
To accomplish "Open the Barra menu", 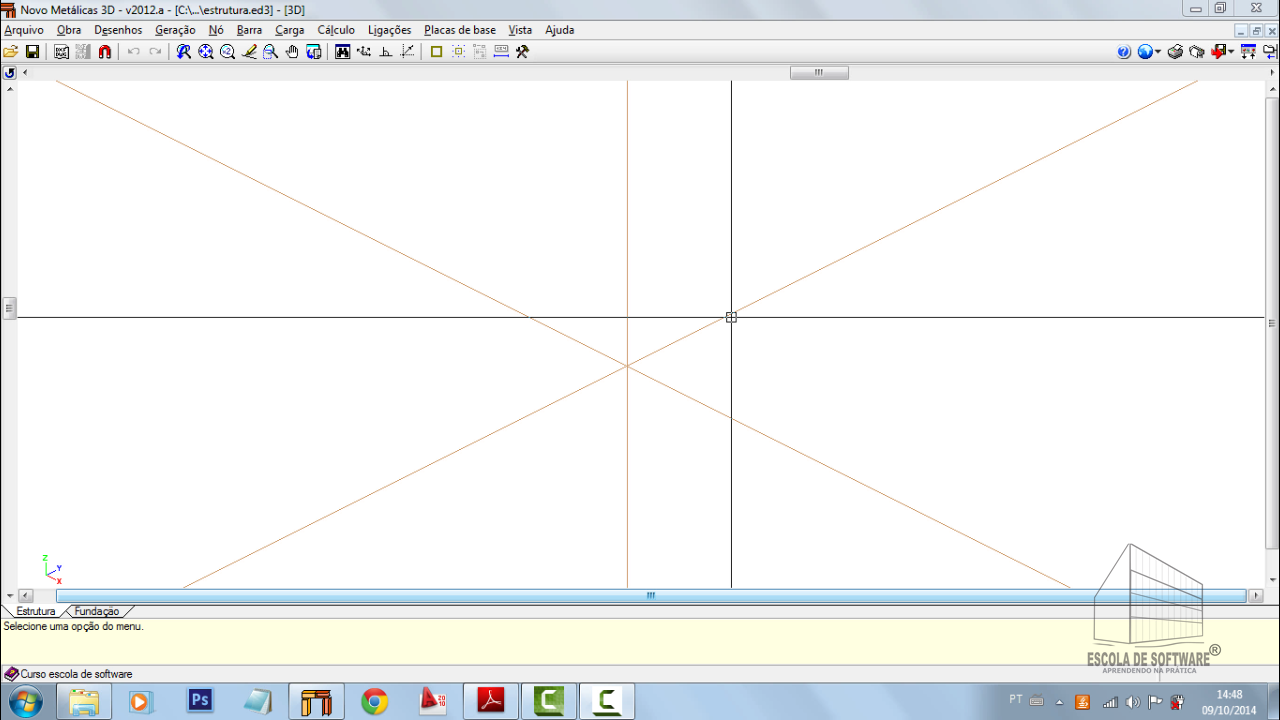I will point(249,30).
